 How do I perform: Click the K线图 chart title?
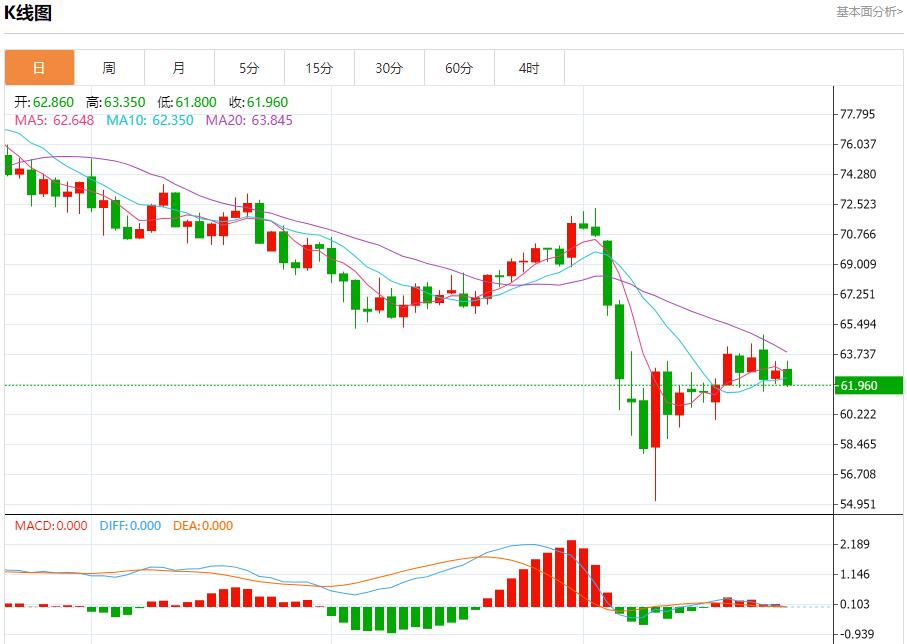pyautogui.click(x=28, y=13)
